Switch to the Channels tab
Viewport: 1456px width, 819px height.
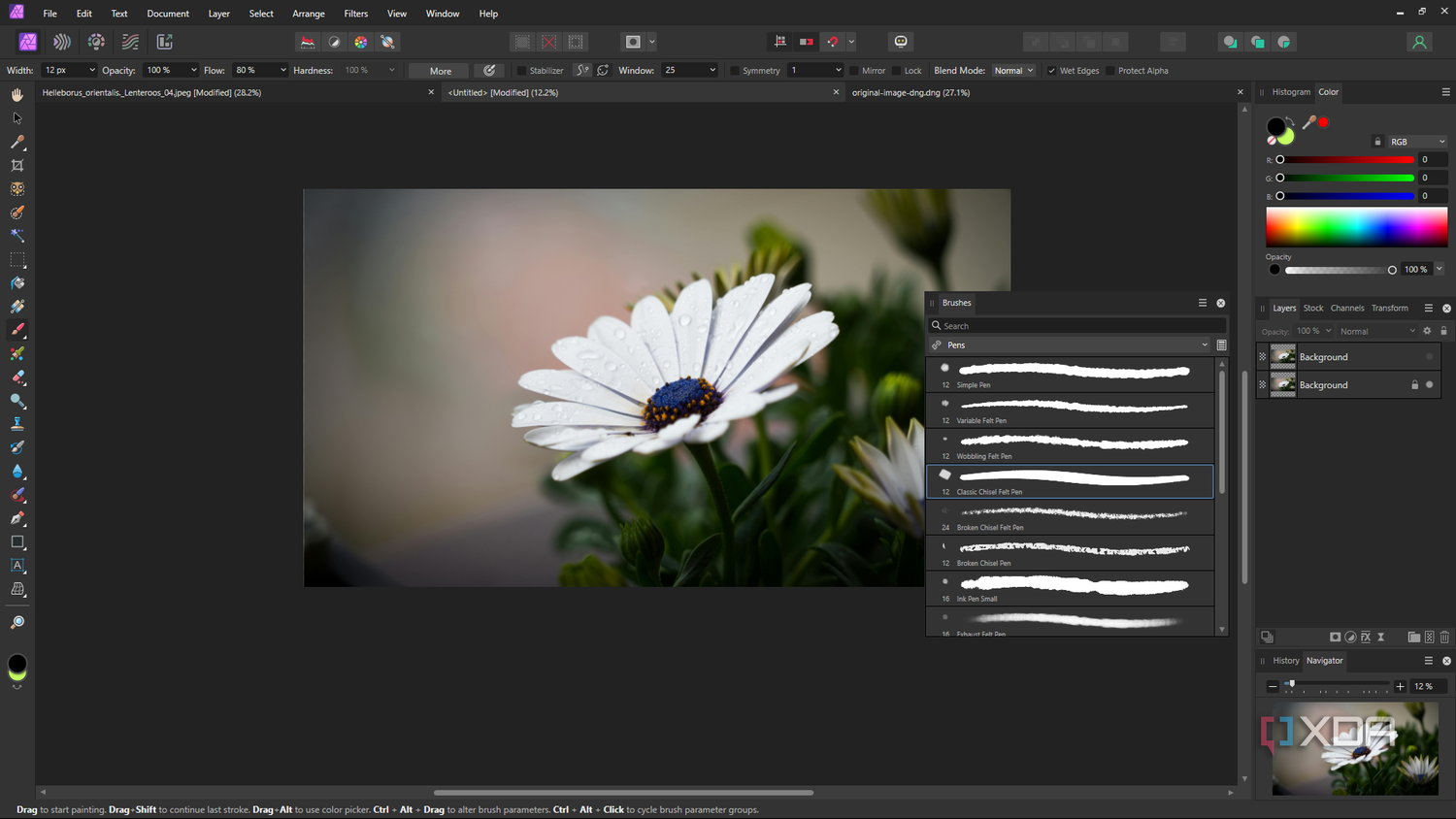click(1347, 309)
